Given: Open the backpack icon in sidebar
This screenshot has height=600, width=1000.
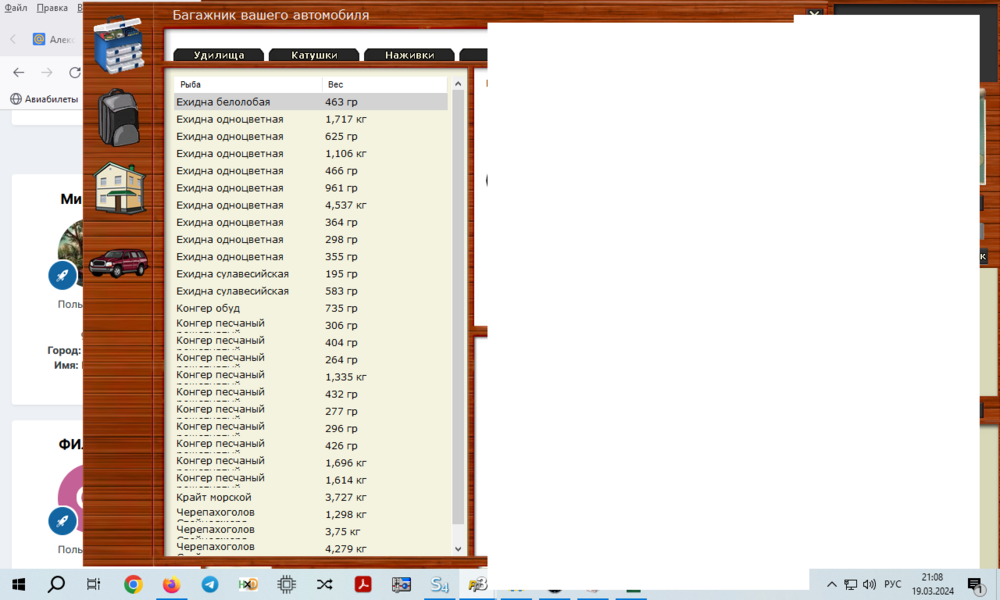Looking at the screenshot, I should (x=119, y=118).
